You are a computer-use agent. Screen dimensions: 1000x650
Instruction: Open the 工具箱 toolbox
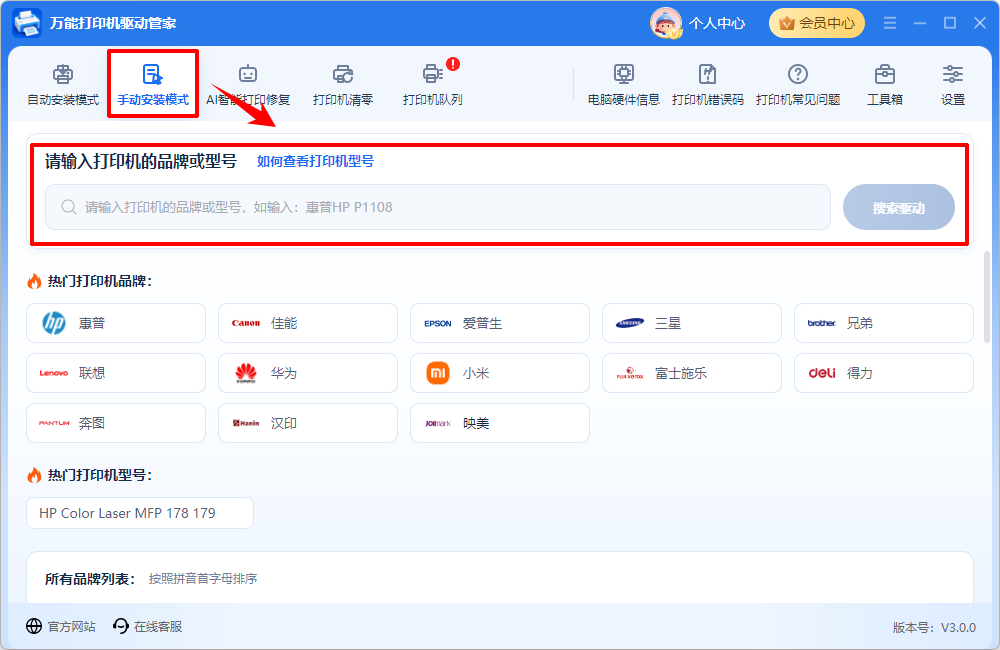coord(885,84)
